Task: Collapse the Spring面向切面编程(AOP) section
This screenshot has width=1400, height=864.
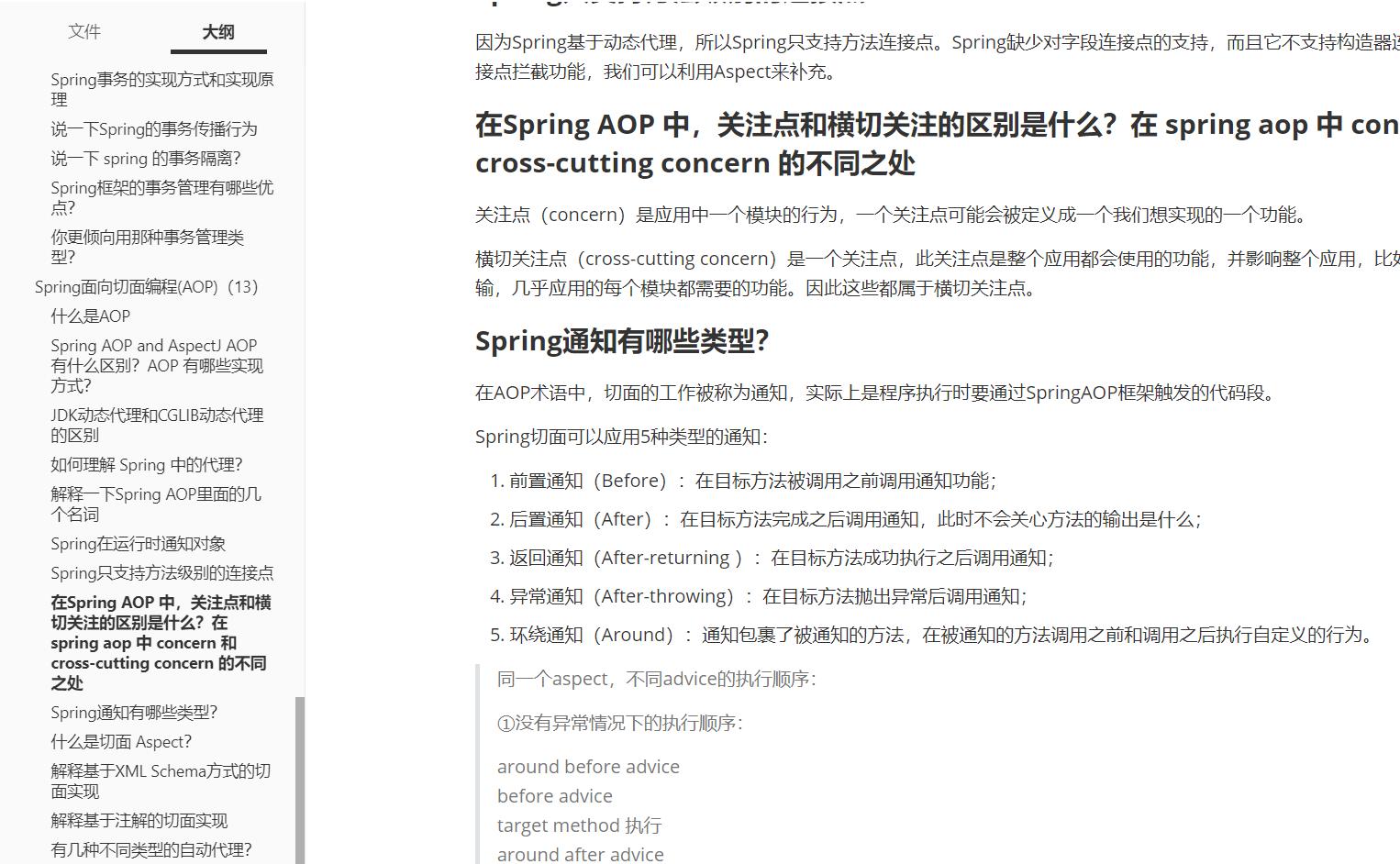Action: coord(146,286)
